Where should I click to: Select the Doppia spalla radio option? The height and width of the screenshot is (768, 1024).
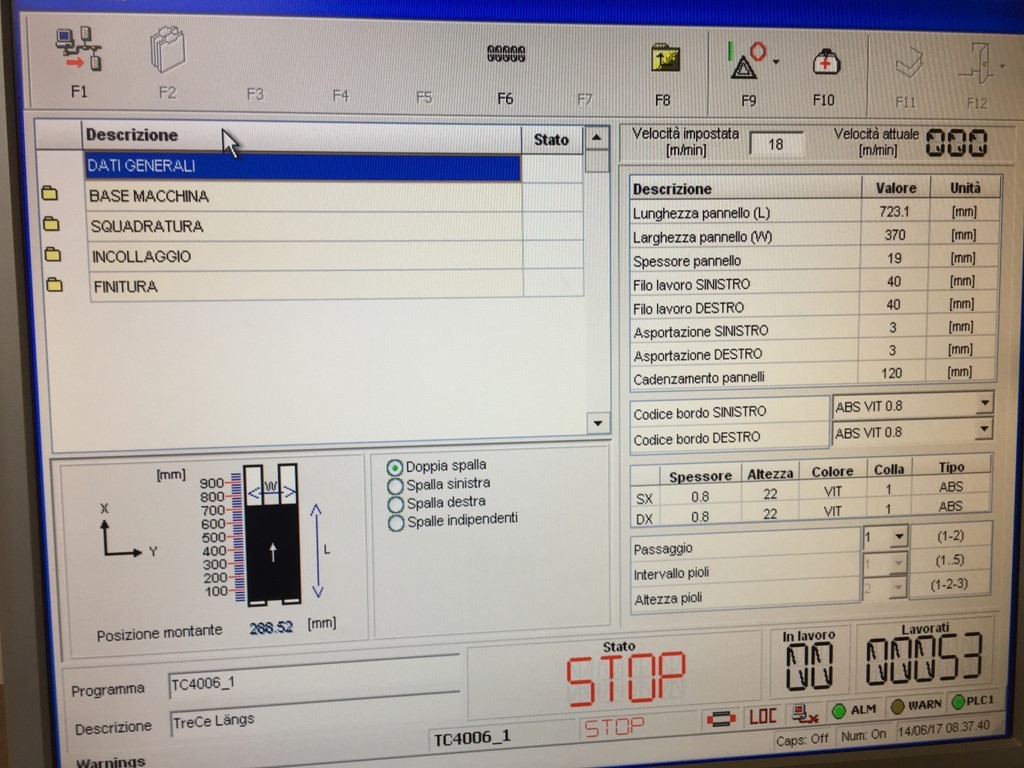pos(394,467)
